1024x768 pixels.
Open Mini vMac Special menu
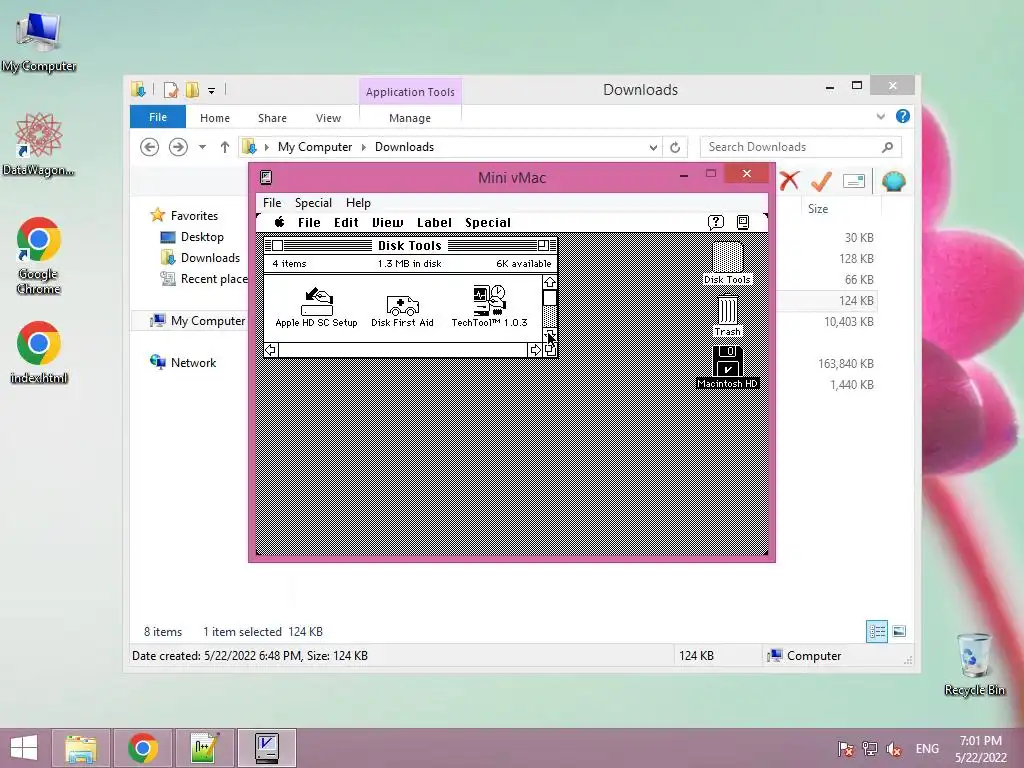pos(313,202)
